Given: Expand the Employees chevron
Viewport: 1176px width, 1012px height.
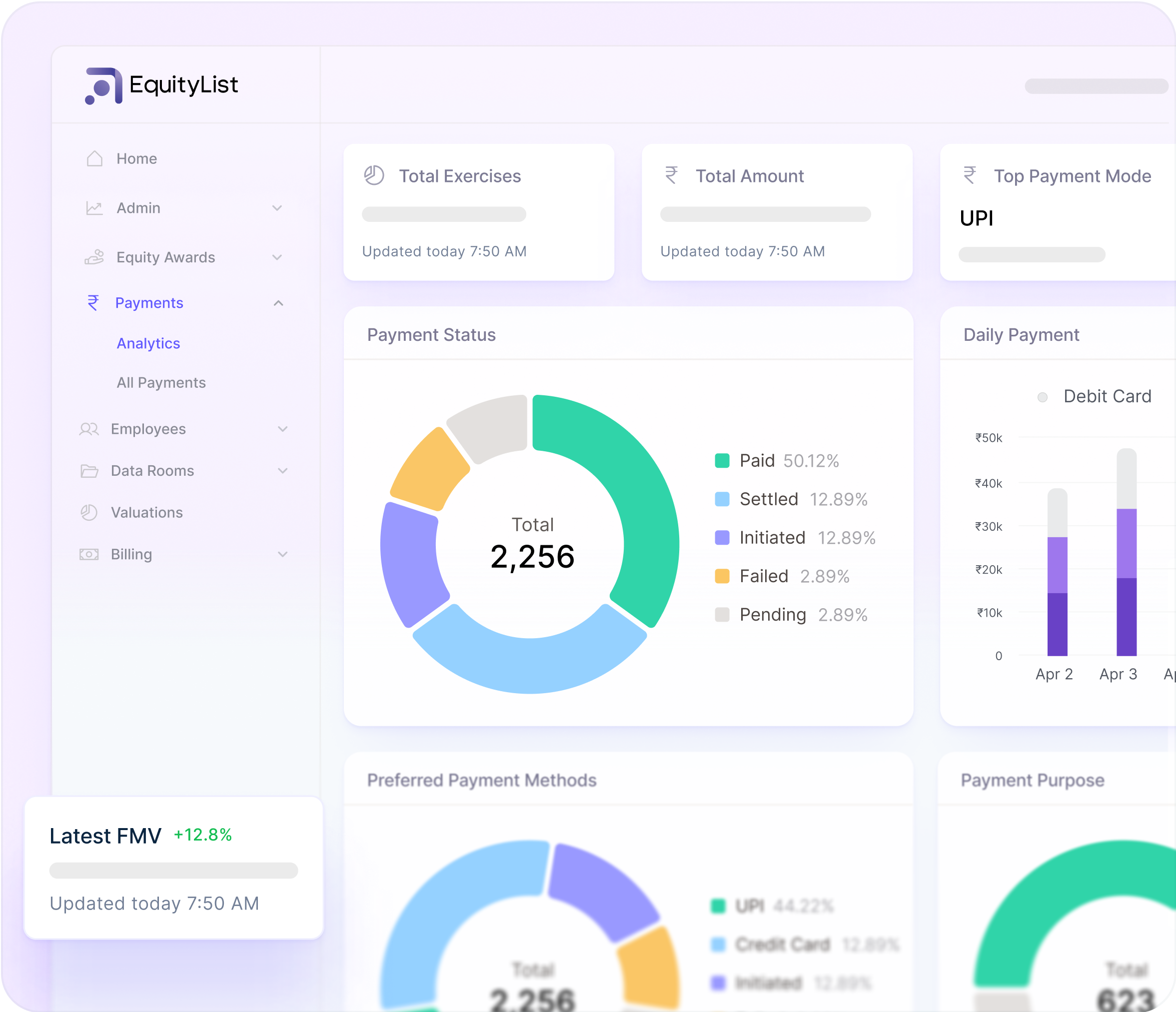Looking at the screenshot, I should coord(283,428).
